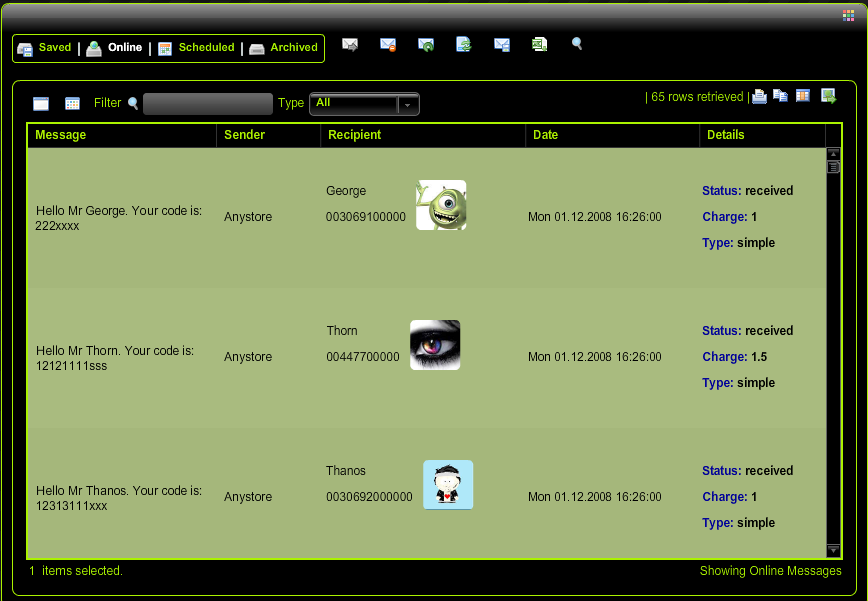Viewport: 868px width, 601px height.
Task: Switch to the Online tab
Action: (125, 48)
